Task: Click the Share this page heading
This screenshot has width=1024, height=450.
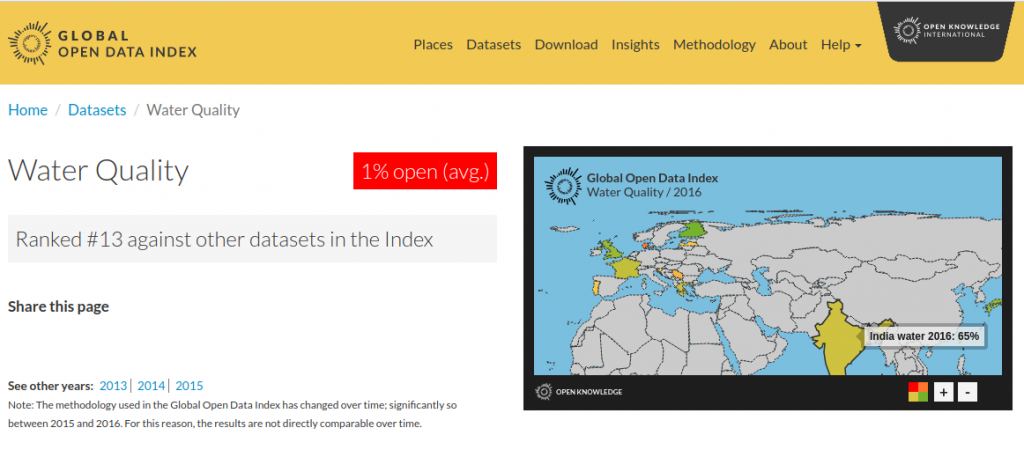Action: coord(58,306)
